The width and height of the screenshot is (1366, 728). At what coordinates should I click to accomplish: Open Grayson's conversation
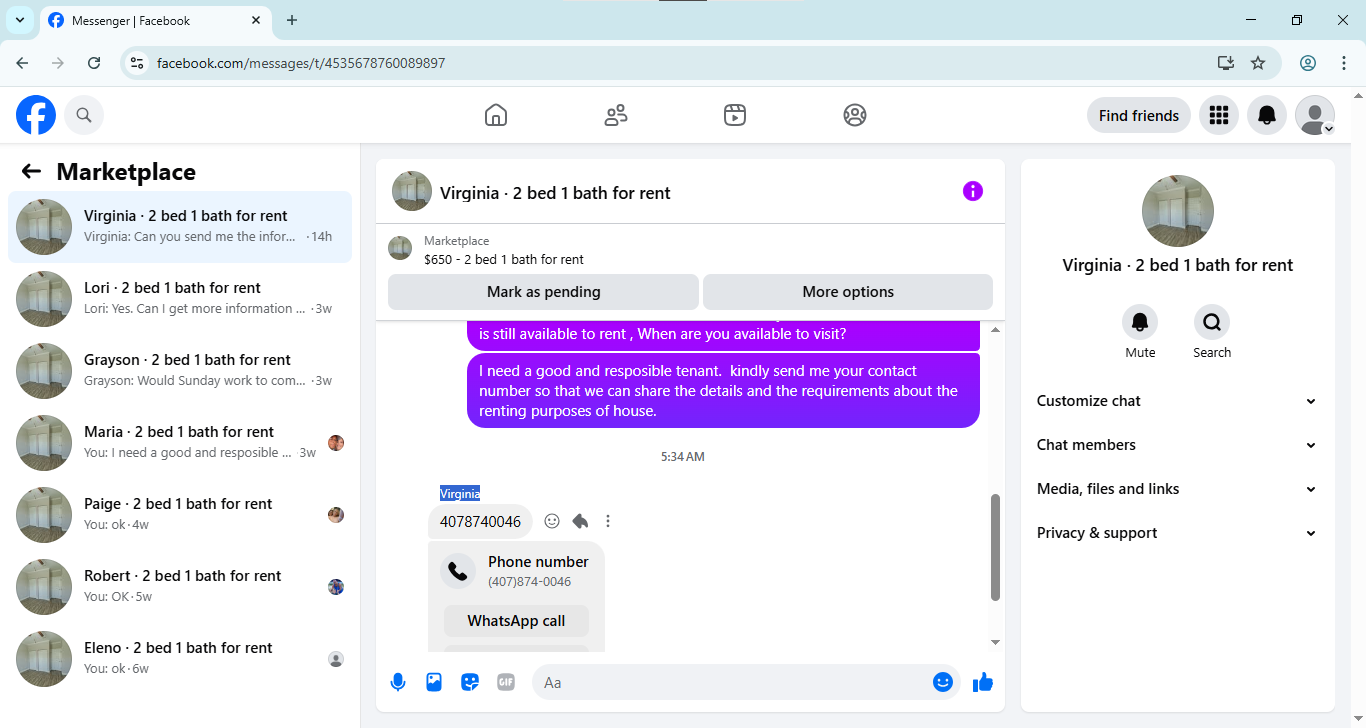point(180,370)
